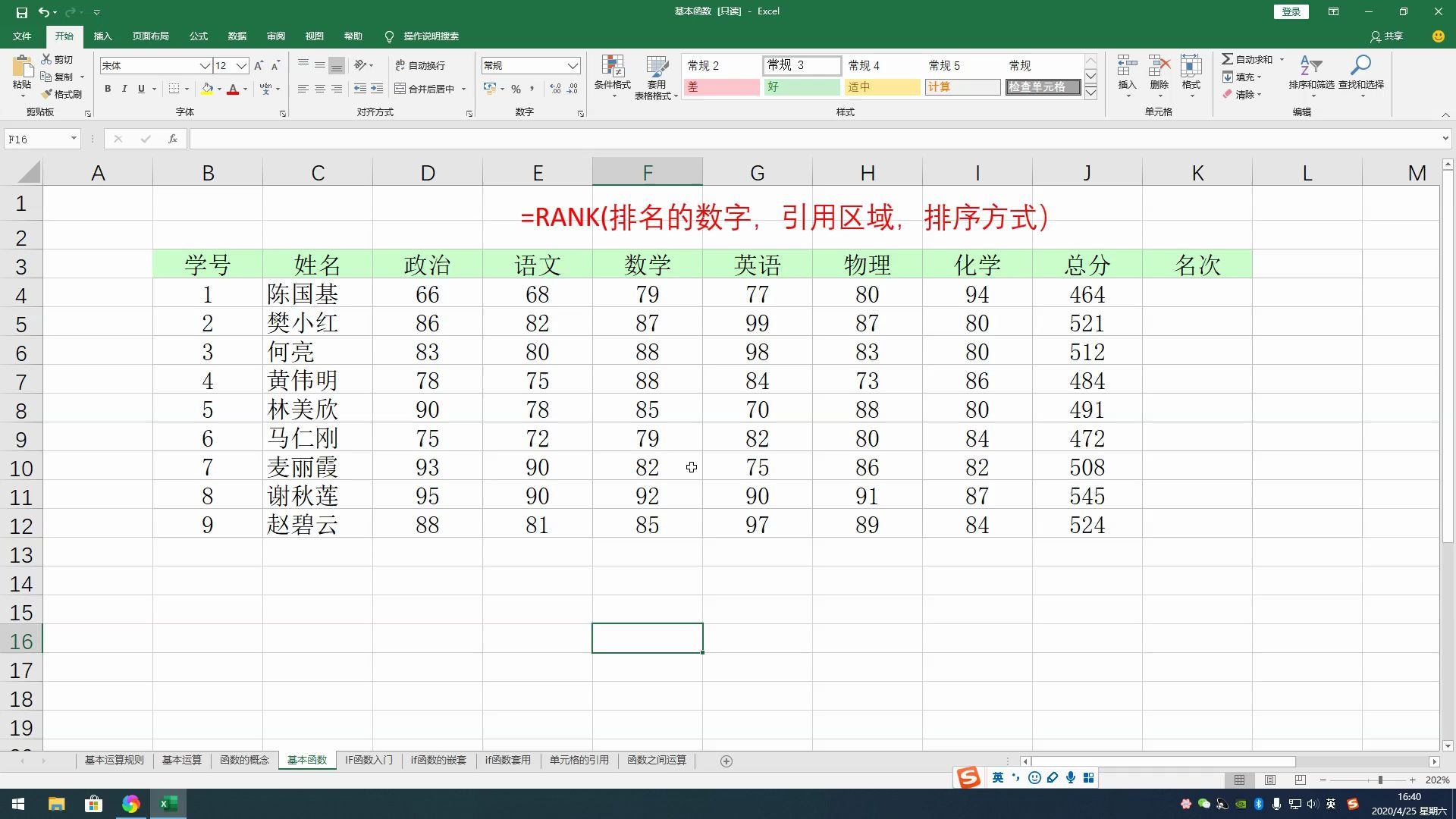Save the workbook via quick access icon
Screen dimensions: 1456x819
[x=21, y=12]
